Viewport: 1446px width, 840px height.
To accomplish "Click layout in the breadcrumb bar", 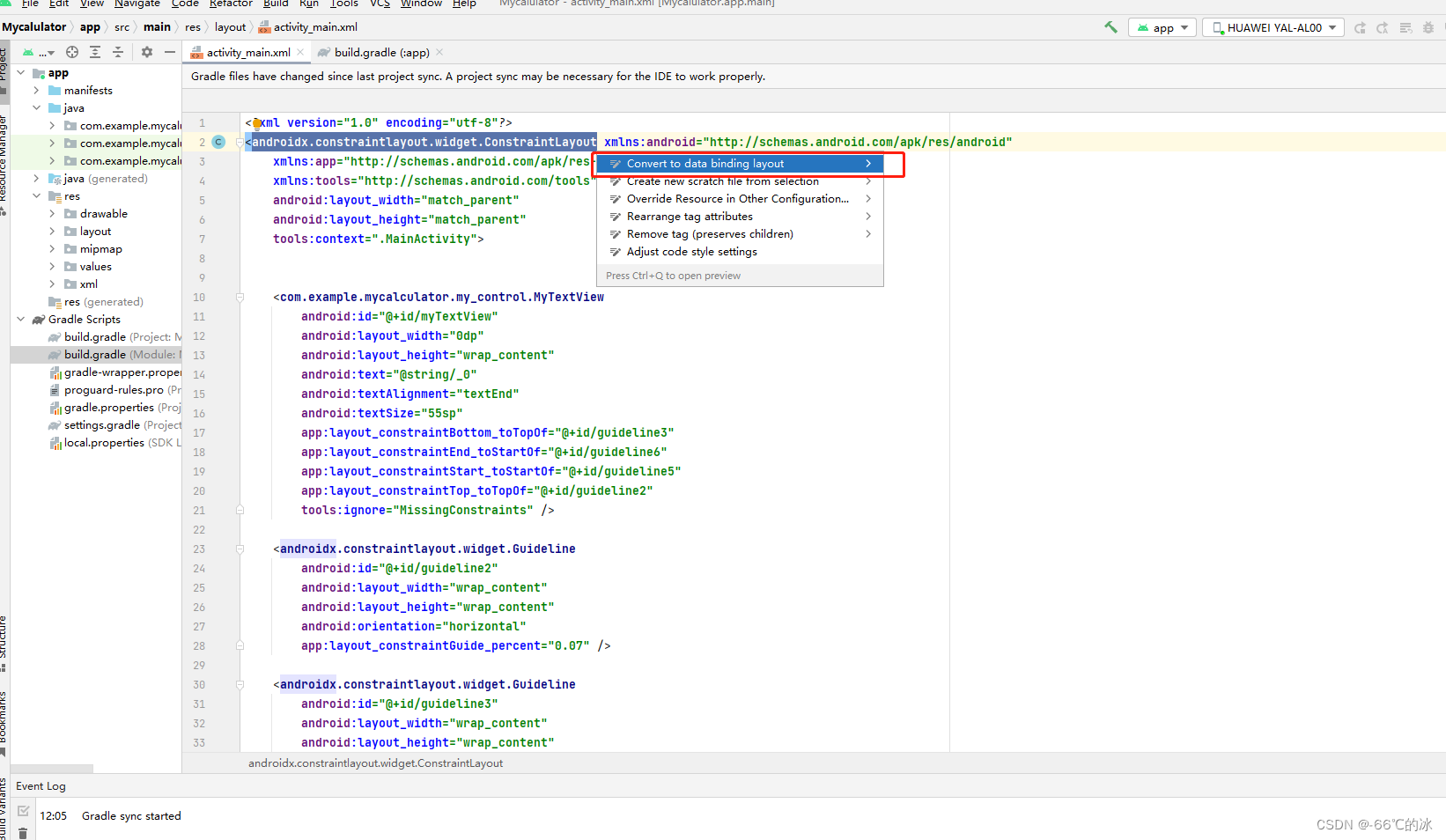I will [x=230, y=26].
